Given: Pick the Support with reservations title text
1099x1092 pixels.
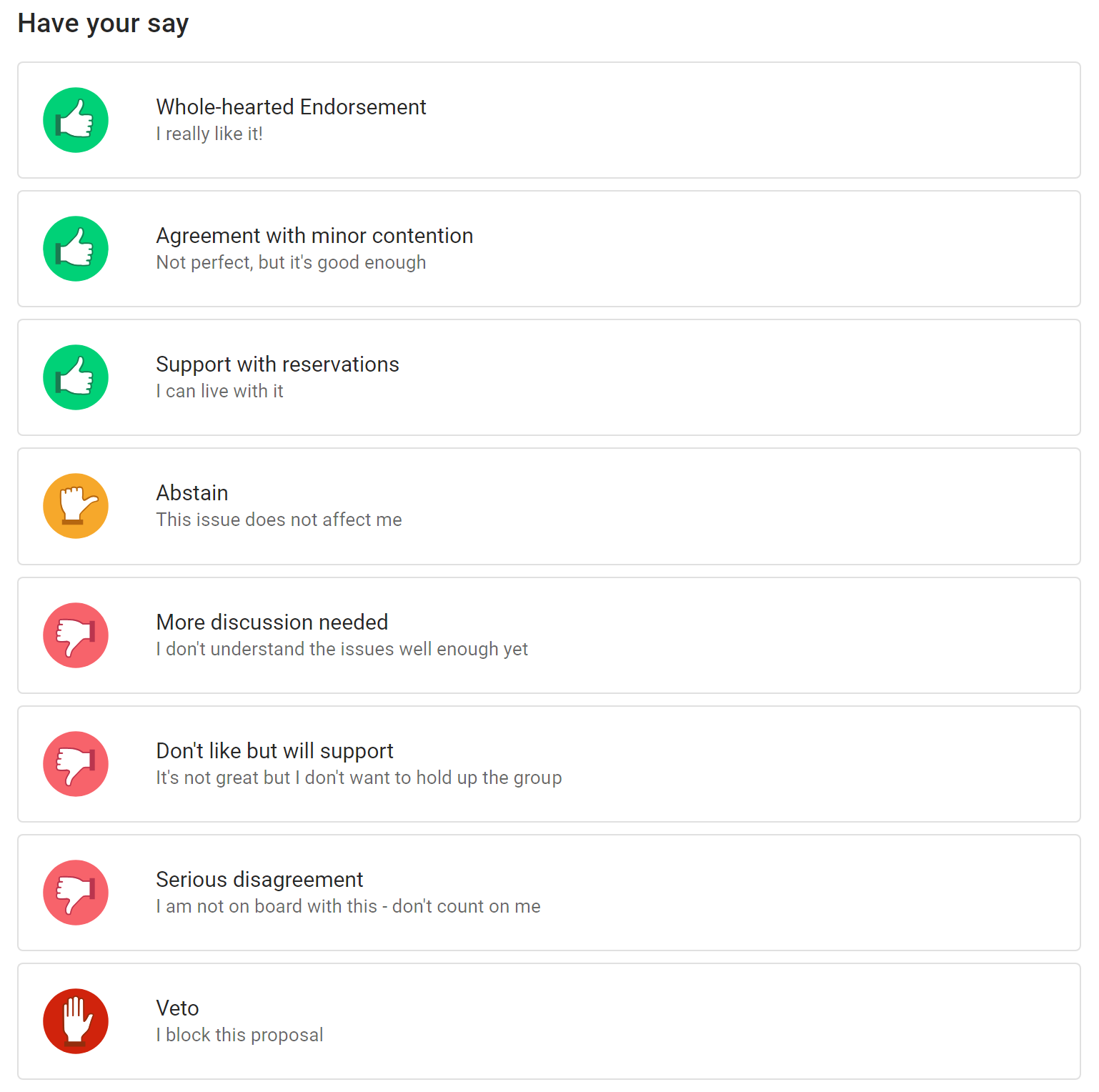Looking at the screenshot, I should tap(277, 364).
